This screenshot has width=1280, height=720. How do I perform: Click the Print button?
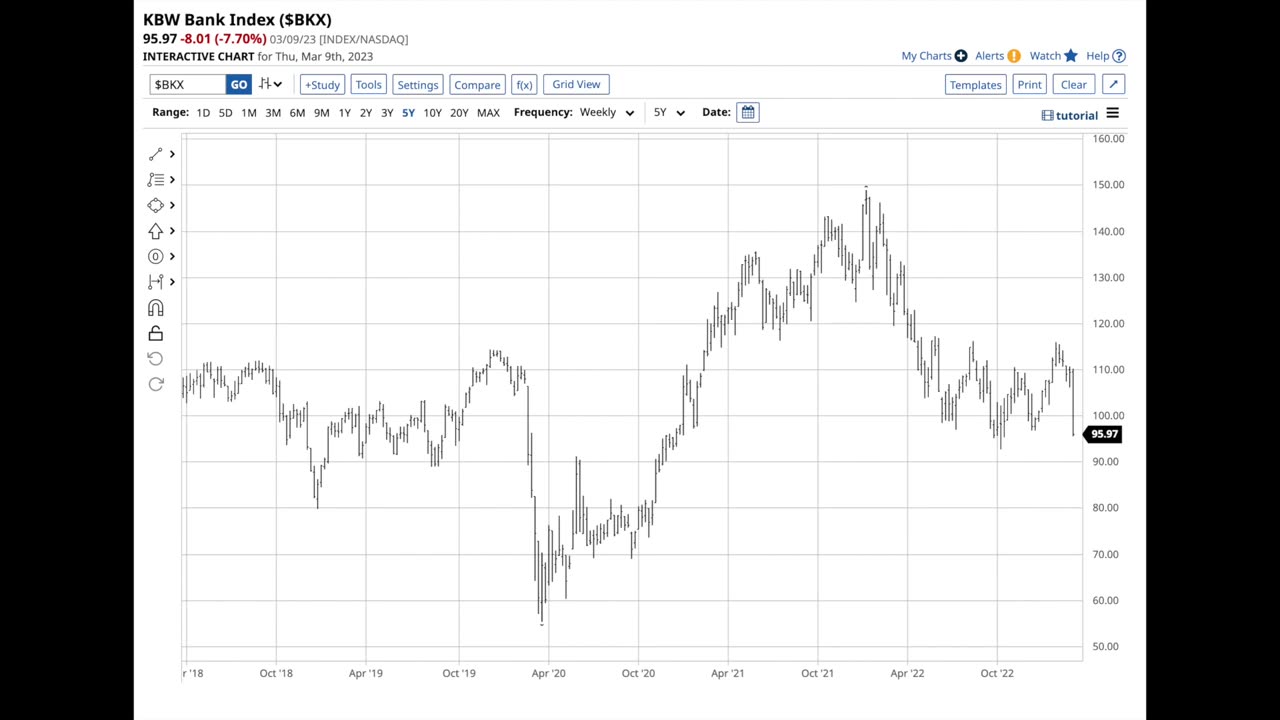pyautogui.click(x=1029, y=85)
